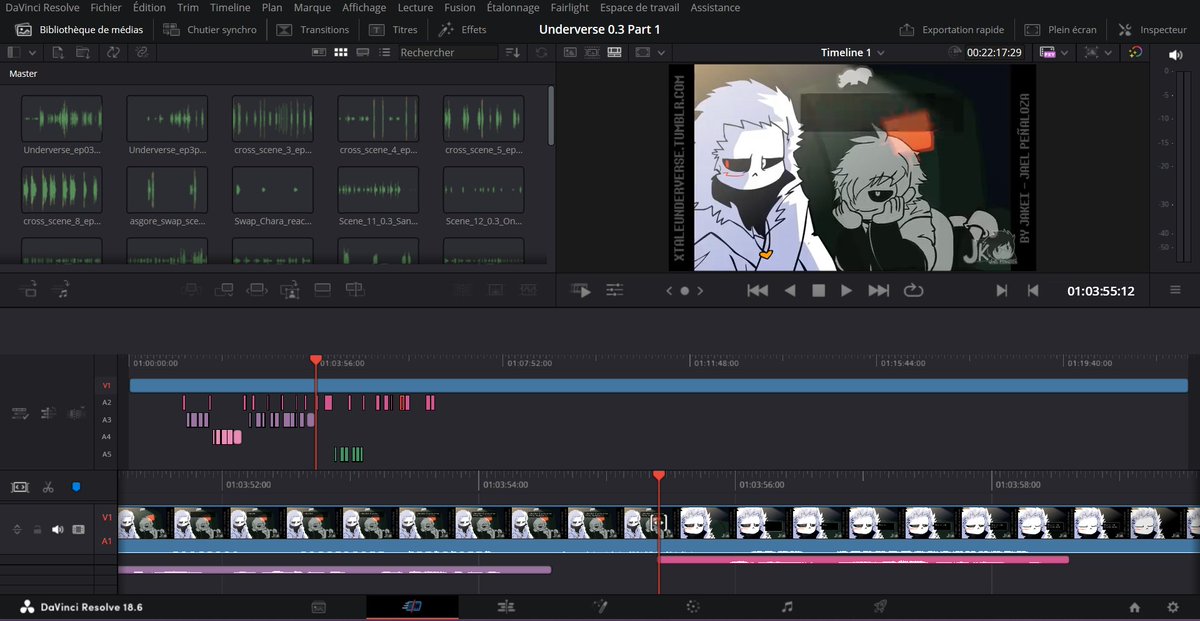Open the Fusion page wand icon

point(600,606)
